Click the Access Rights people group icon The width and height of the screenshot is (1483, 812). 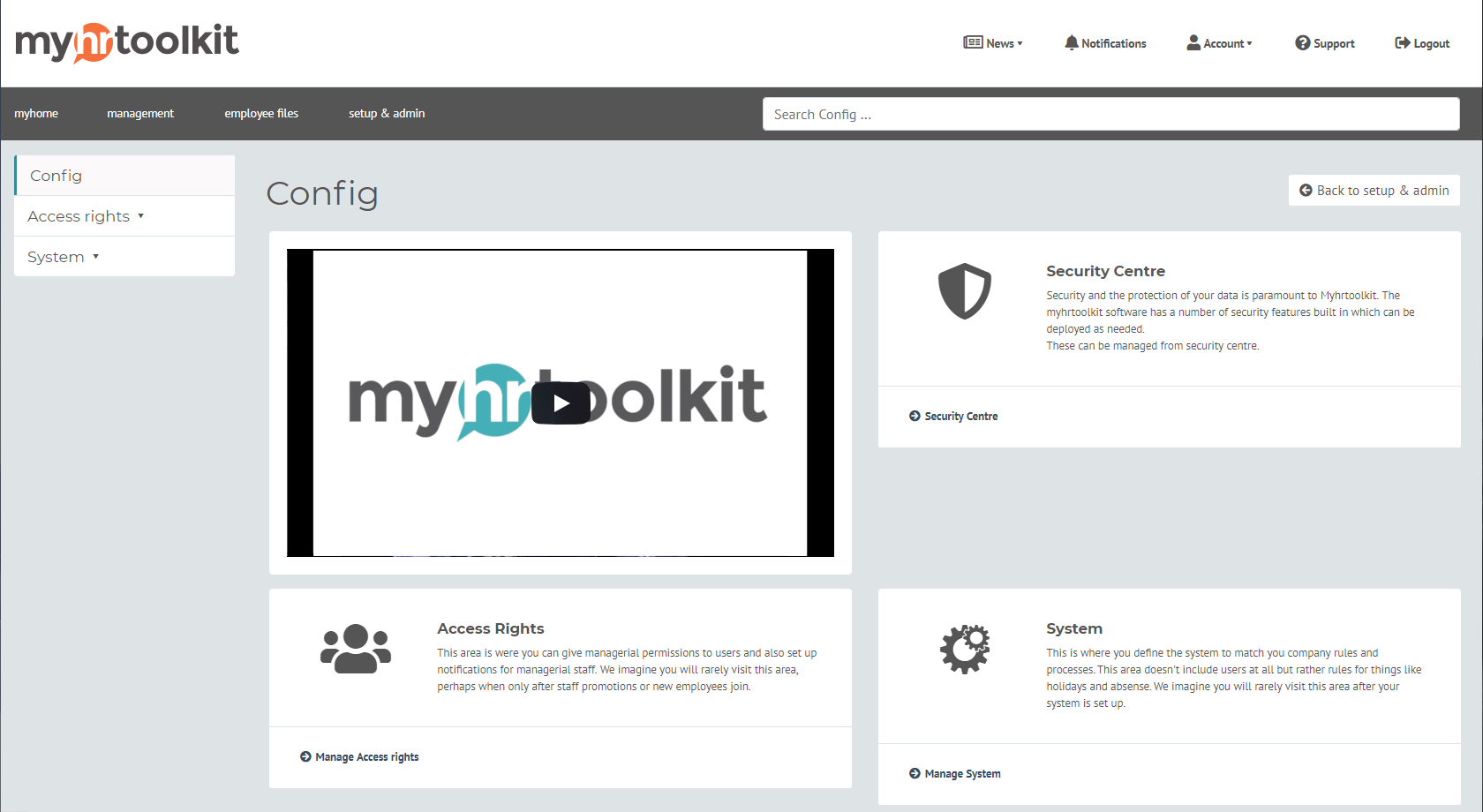355,649
